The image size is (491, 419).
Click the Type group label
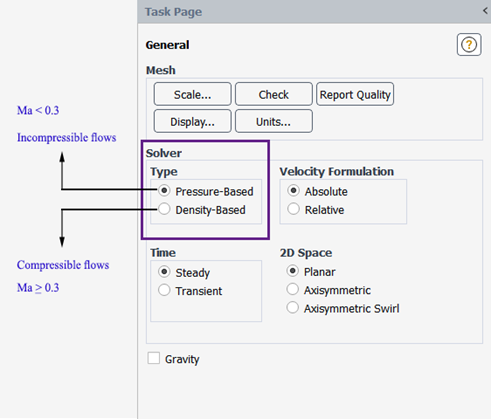click(164, 172)
